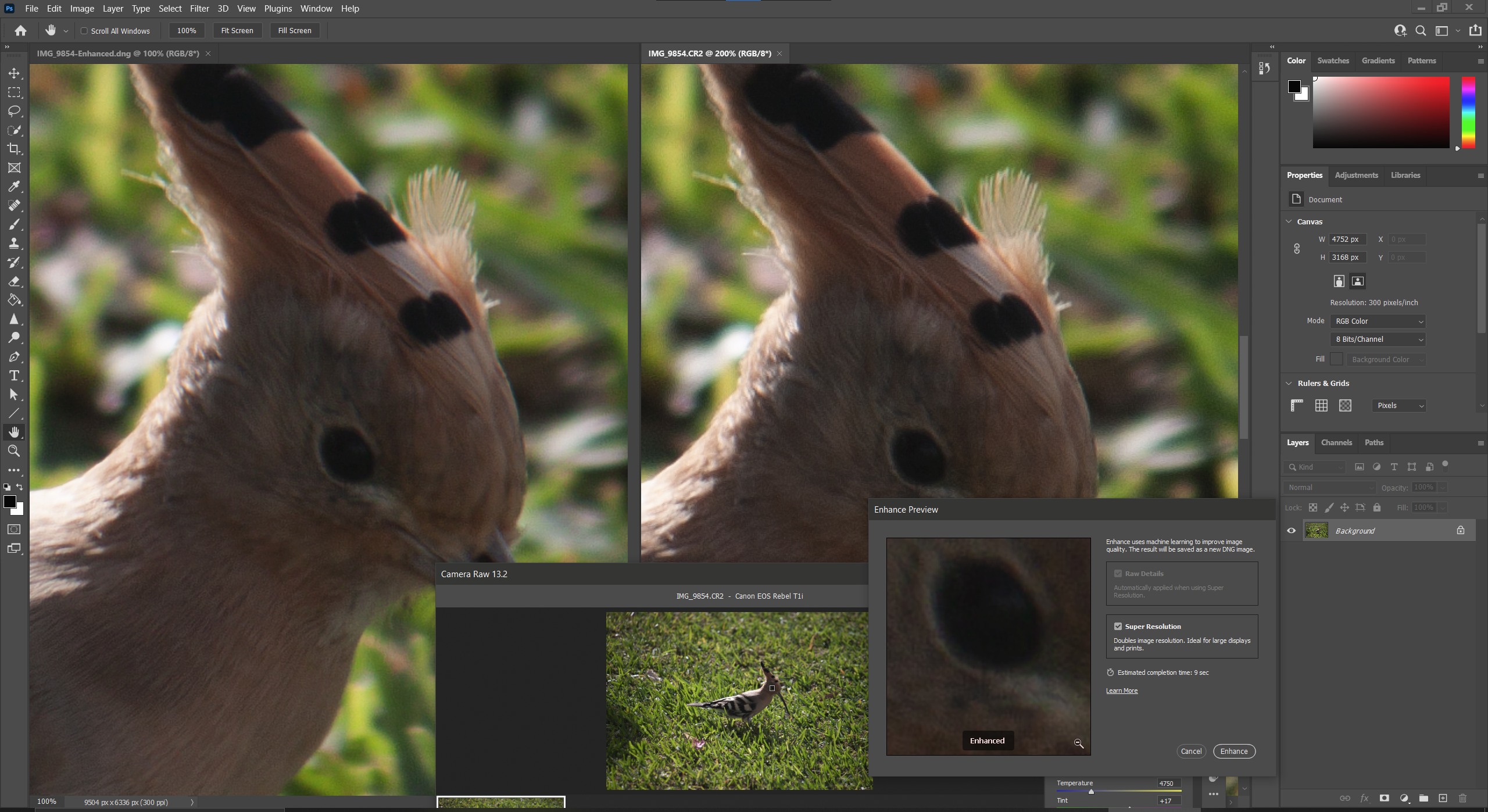1488x812 pixels.
Task: Toggle lock transparent pixels icon
Action: point(1313,507)
